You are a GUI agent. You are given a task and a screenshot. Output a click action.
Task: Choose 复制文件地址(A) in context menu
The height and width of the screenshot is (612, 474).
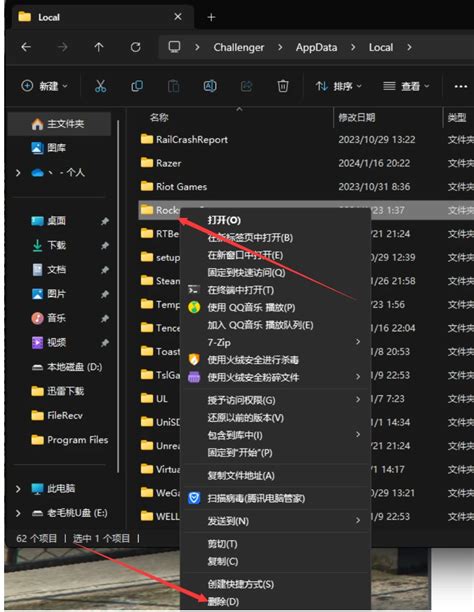tap(241, 476)
